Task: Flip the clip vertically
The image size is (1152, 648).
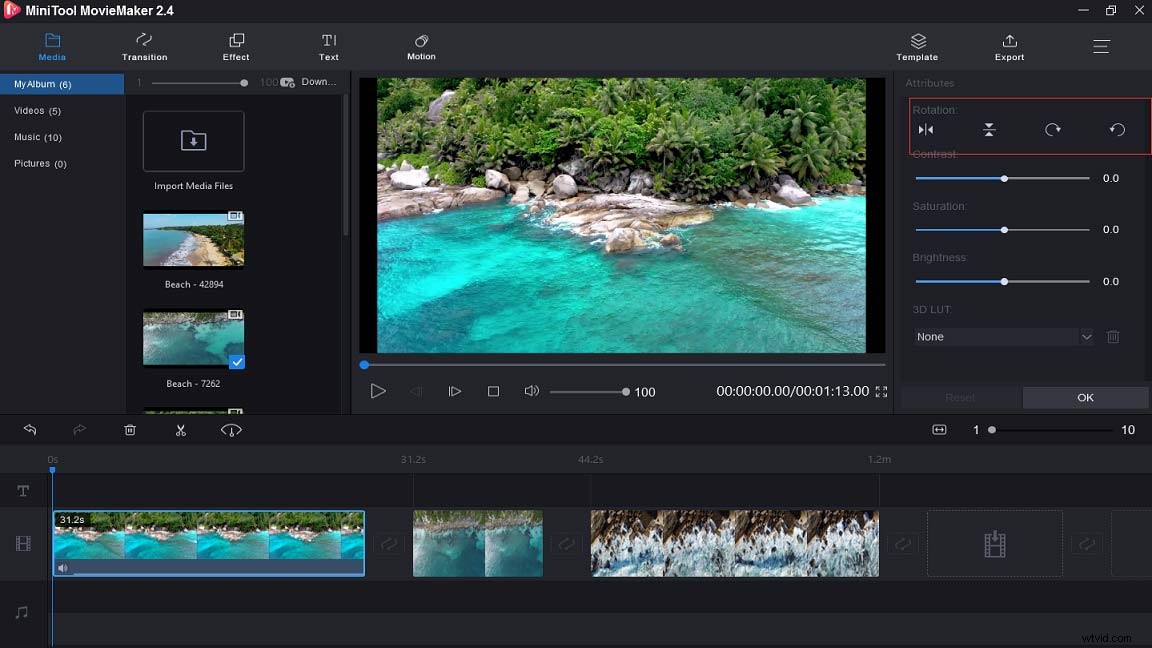Action: [989, 129]
